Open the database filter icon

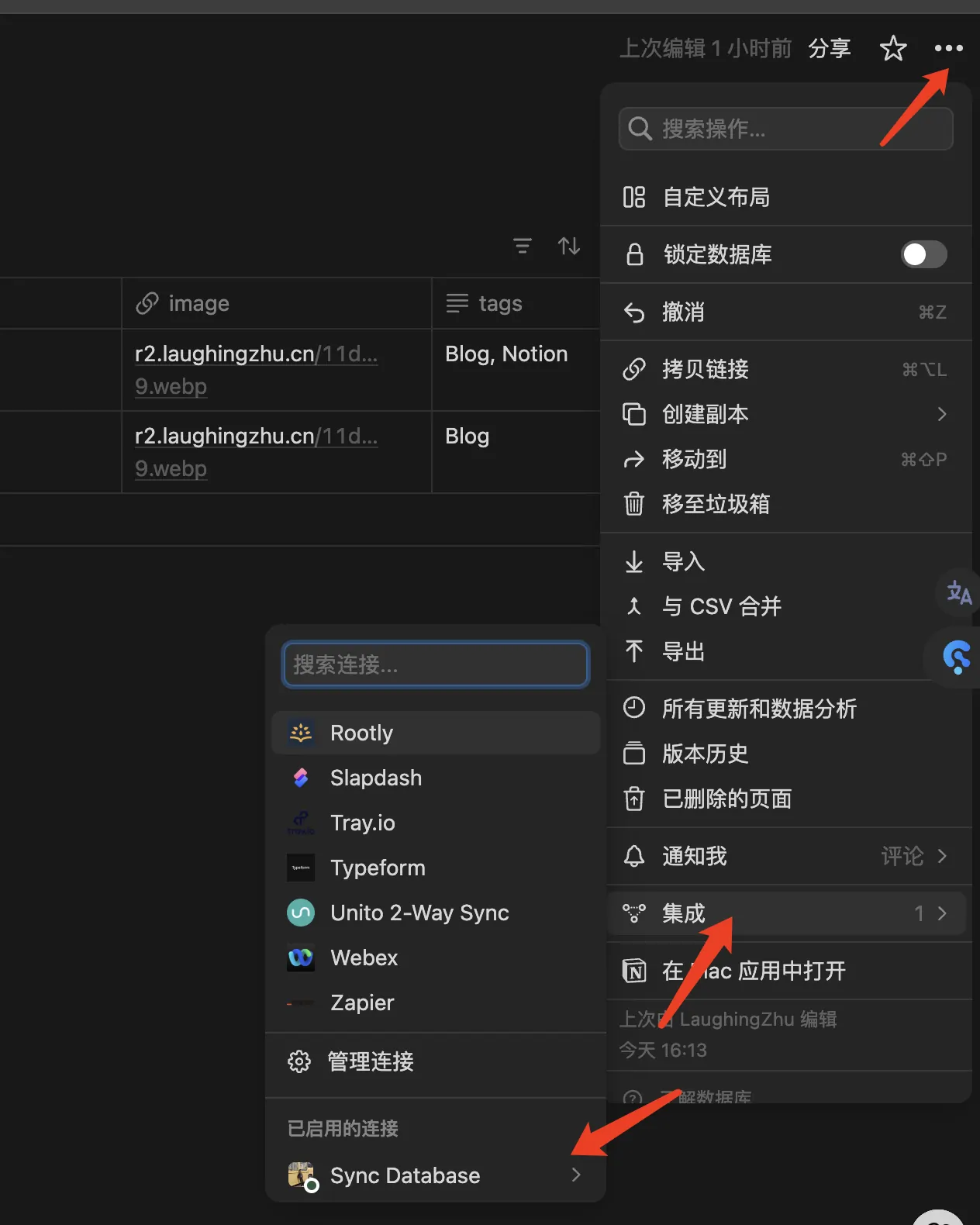[x=523, y=247]
